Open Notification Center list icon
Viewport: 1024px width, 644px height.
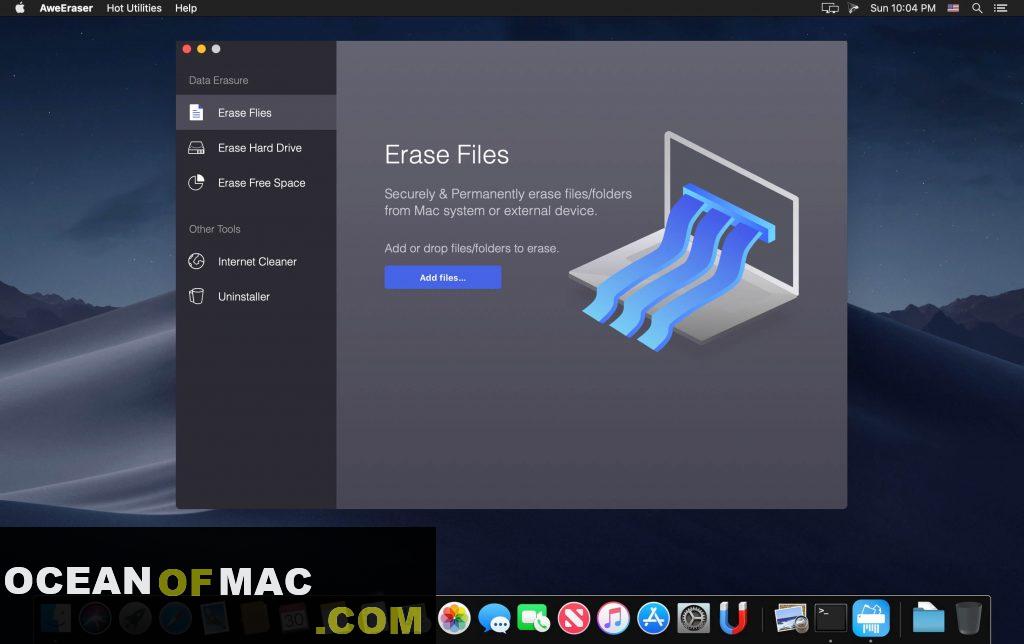pos(1000,8)
